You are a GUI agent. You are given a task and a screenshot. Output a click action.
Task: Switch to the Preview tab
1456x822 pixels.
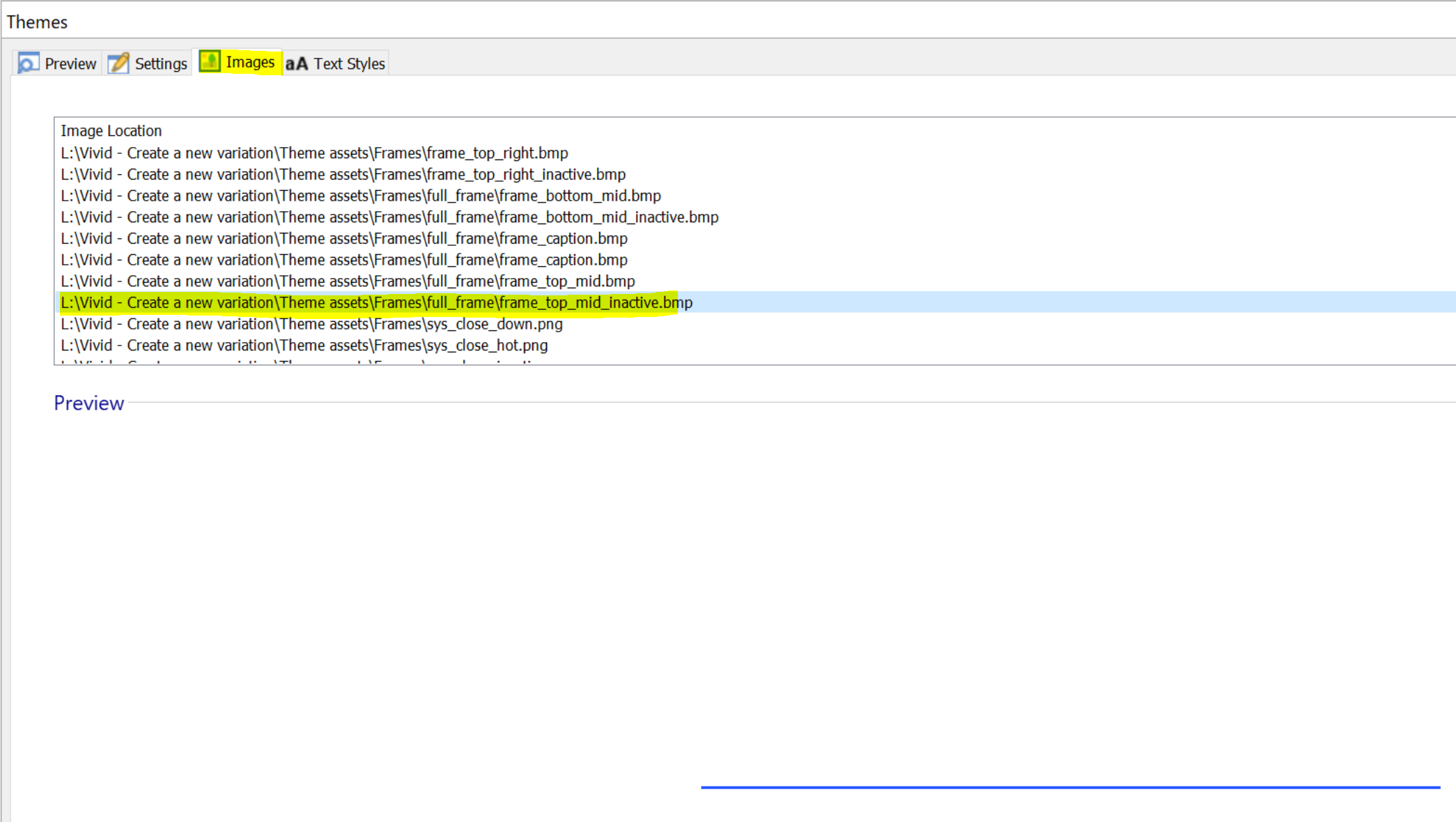pyautogui.click(x=57, y=63)
